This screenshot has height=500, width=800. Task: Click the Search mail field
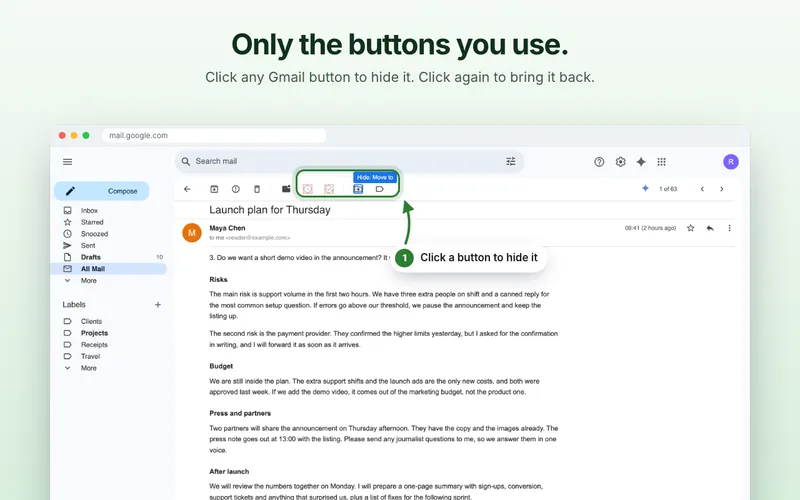tap(349, 161)
